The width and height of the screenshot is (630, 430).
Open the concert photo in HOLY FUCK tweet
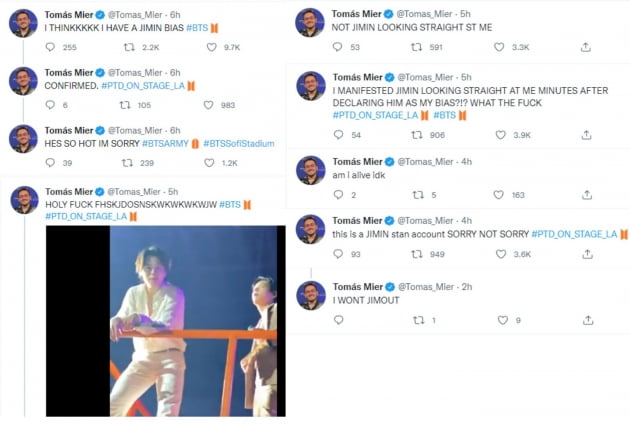166,321
